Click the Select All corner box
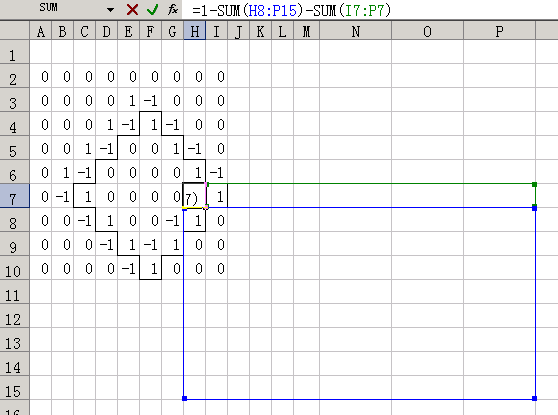Viewport: 558px width, 415px height. (x=14, y=31)
